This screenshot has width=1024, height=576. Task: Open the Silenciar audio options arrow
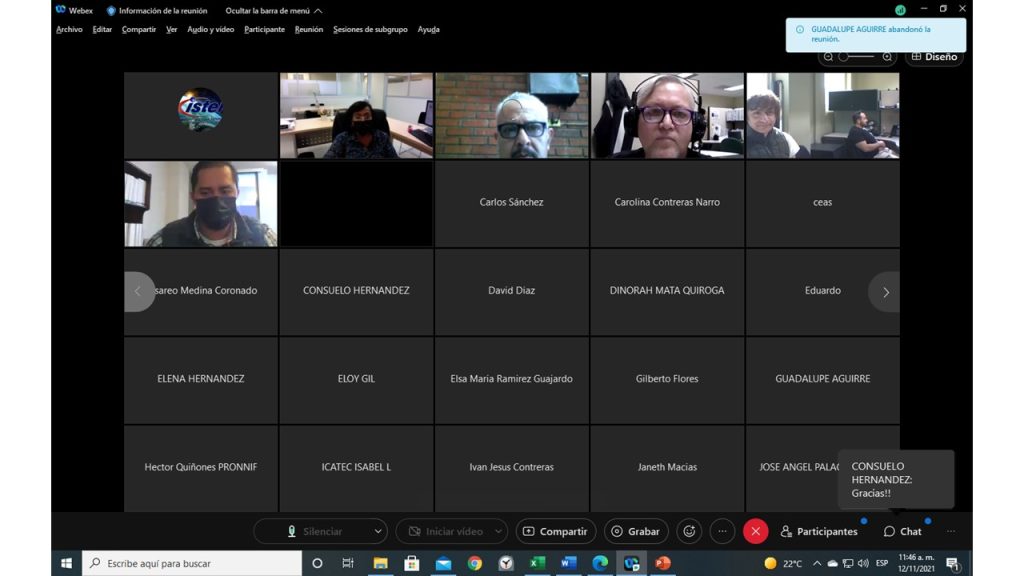tap(377, 532)
